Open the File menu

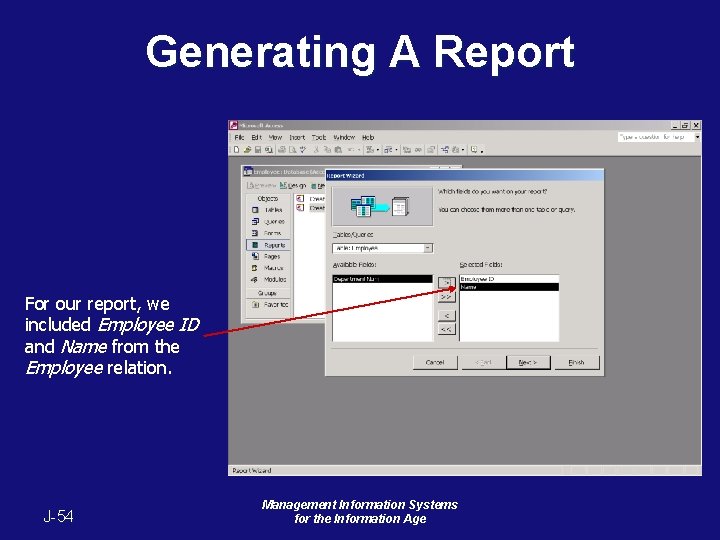(x=239, y=137)
